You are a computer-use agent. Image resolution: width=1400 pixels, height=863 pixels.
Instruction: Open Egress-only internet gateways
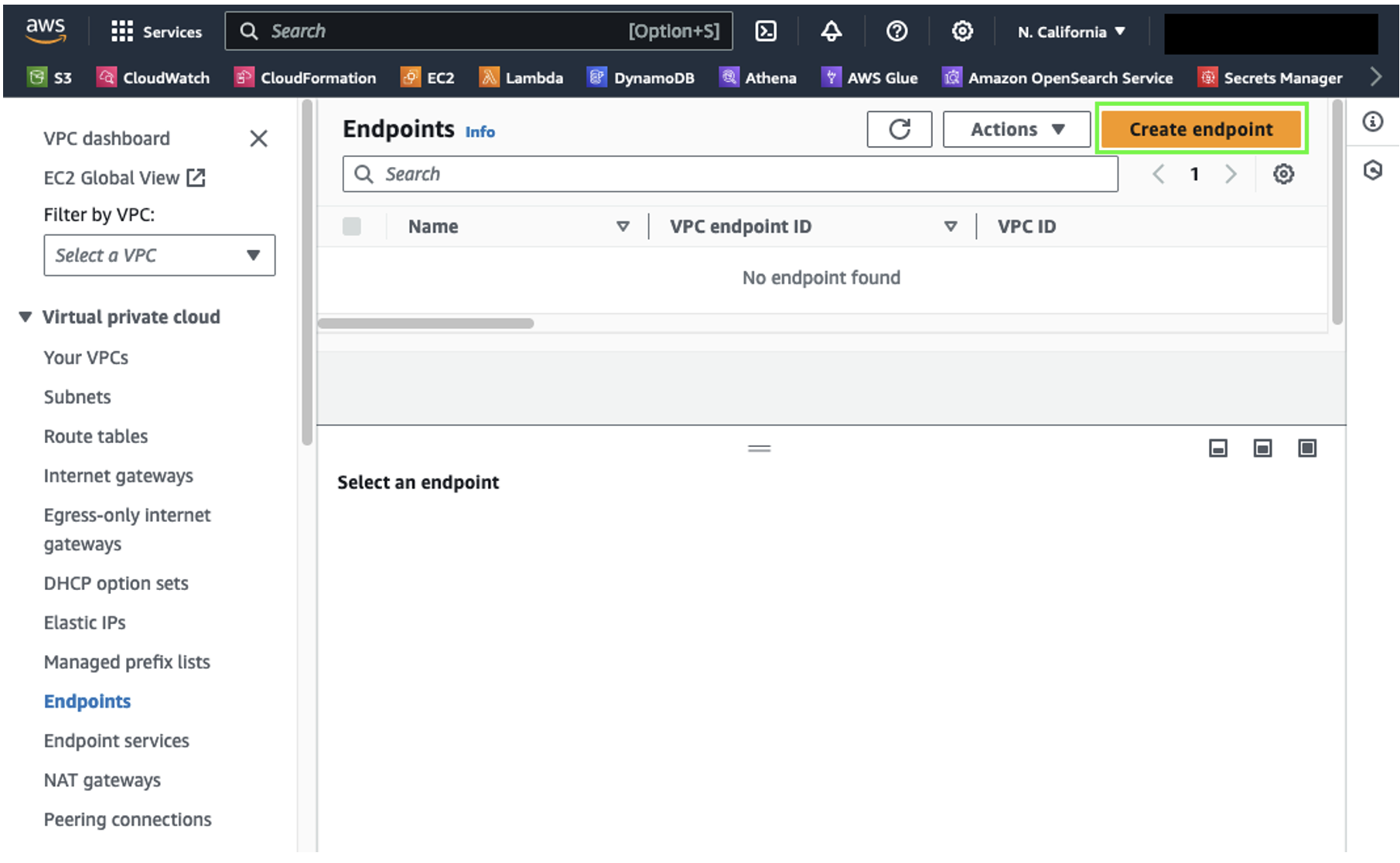point(127,529)
